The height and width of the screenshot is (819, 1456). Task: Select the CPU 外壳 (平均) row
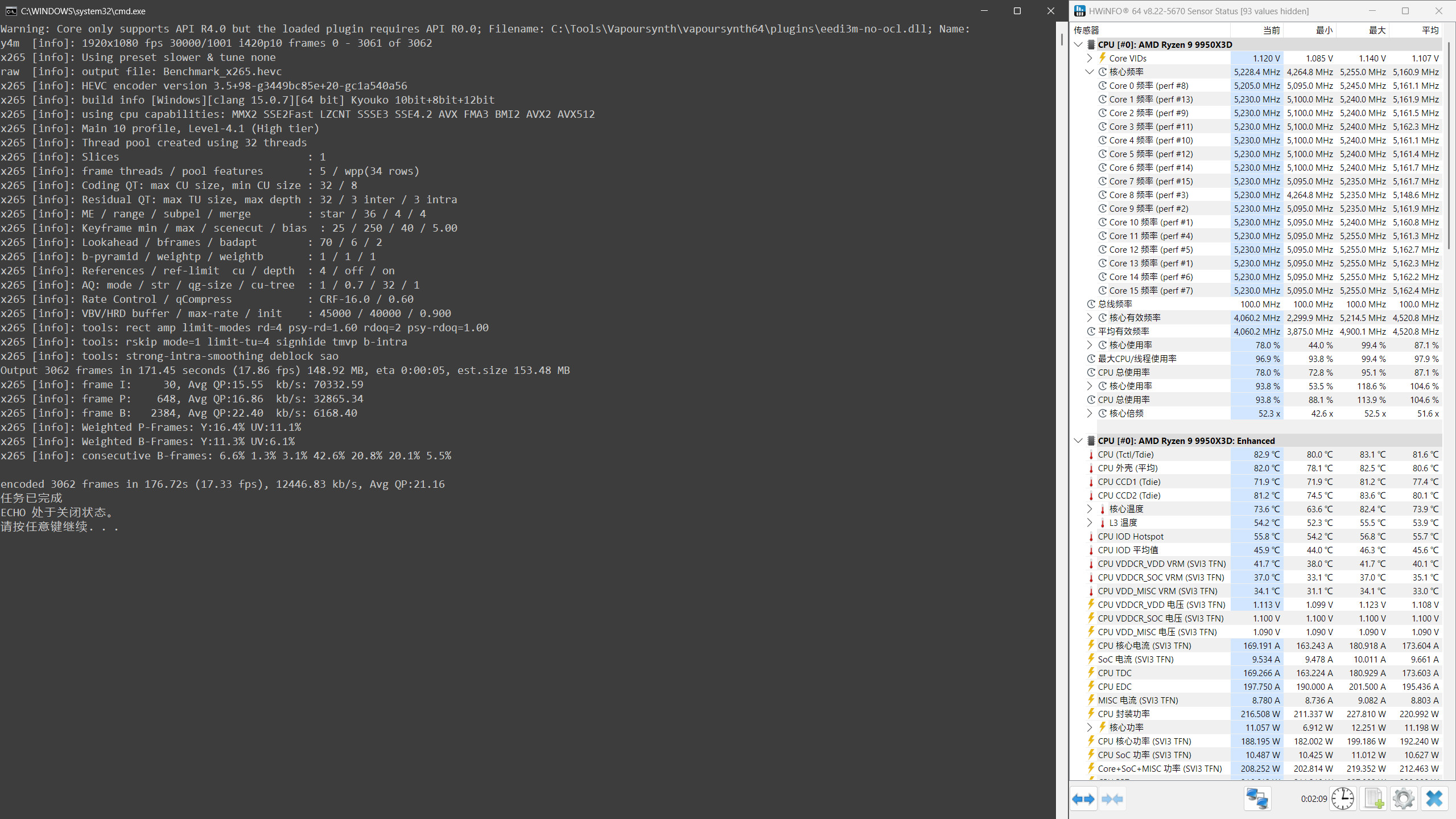click(1256, 468)
